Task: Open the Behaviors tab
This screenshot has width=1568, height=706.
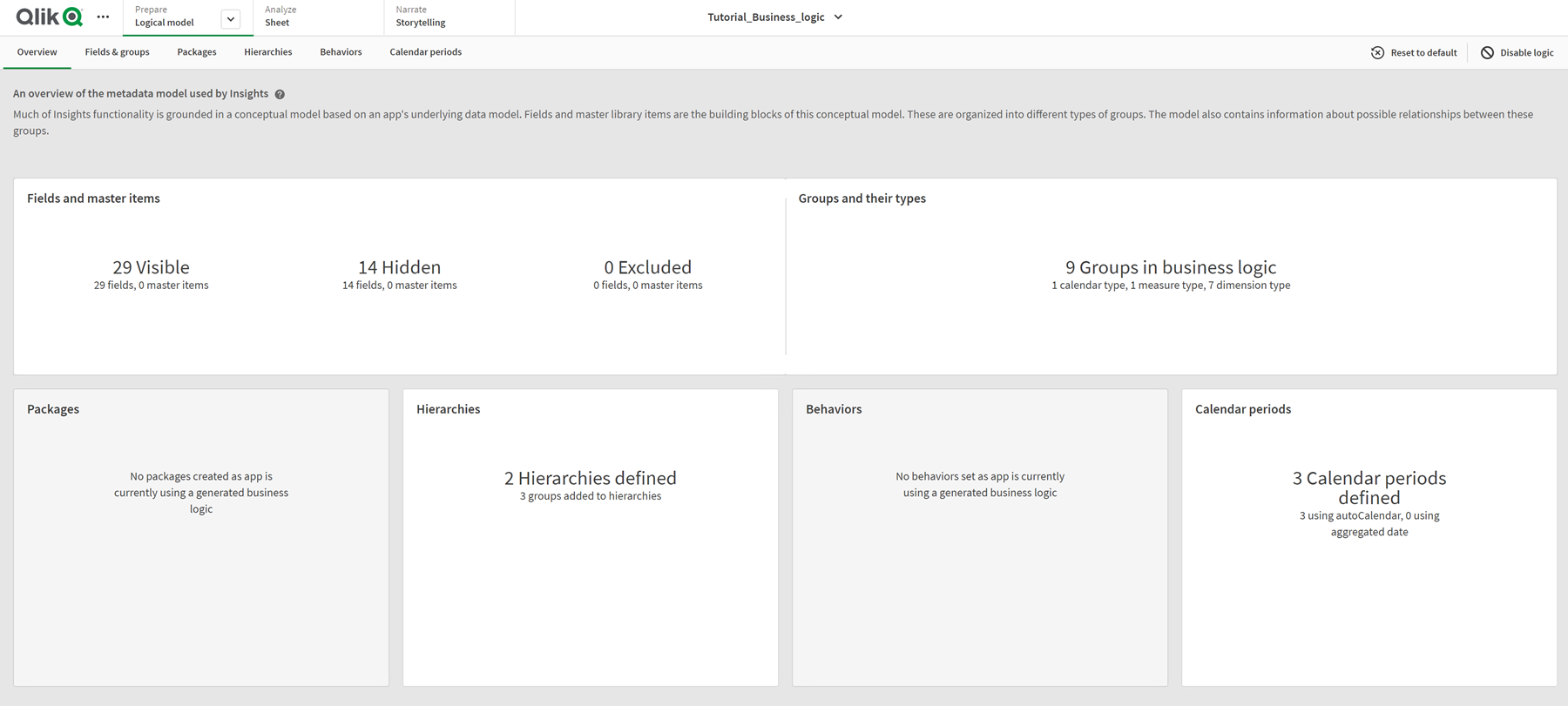Action: tap(341, 52)
